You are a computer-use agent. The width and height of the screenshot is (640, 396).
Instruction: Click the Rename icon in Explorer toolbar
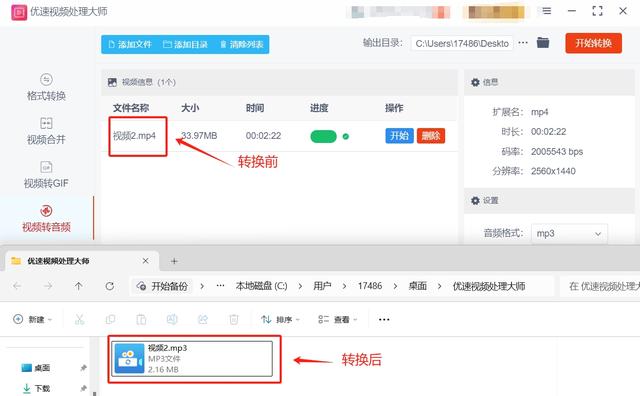[x=172, y=319]
